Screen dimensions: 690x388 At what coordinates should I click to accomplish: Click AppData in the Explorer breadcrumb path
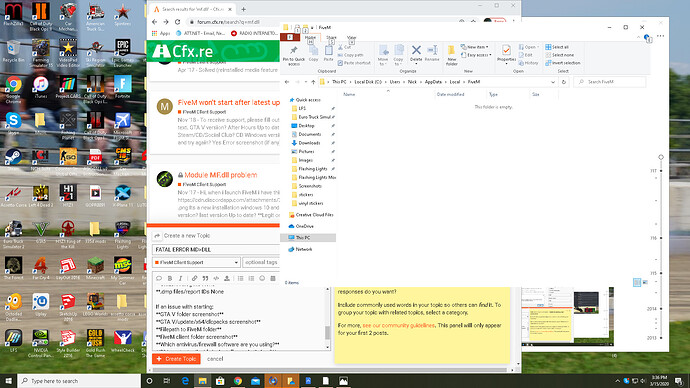point(433,82)
